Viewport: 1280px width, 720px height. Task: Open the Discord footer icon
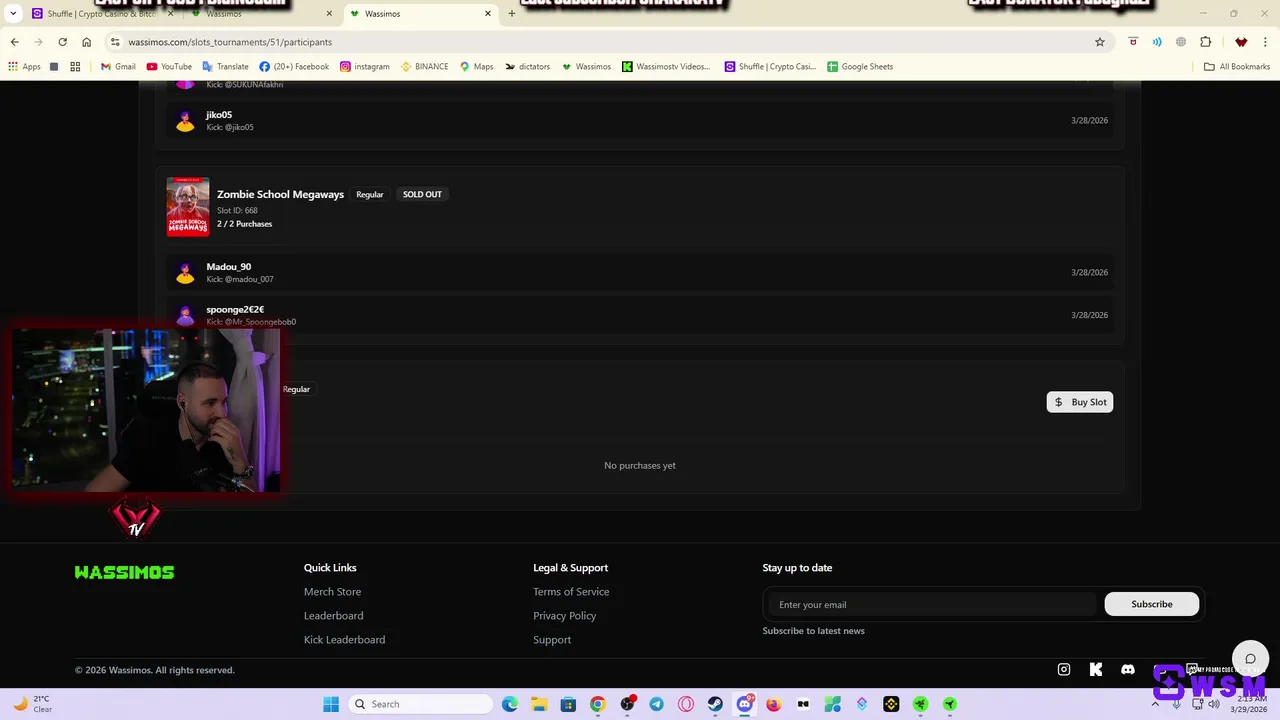point(1128,670)
